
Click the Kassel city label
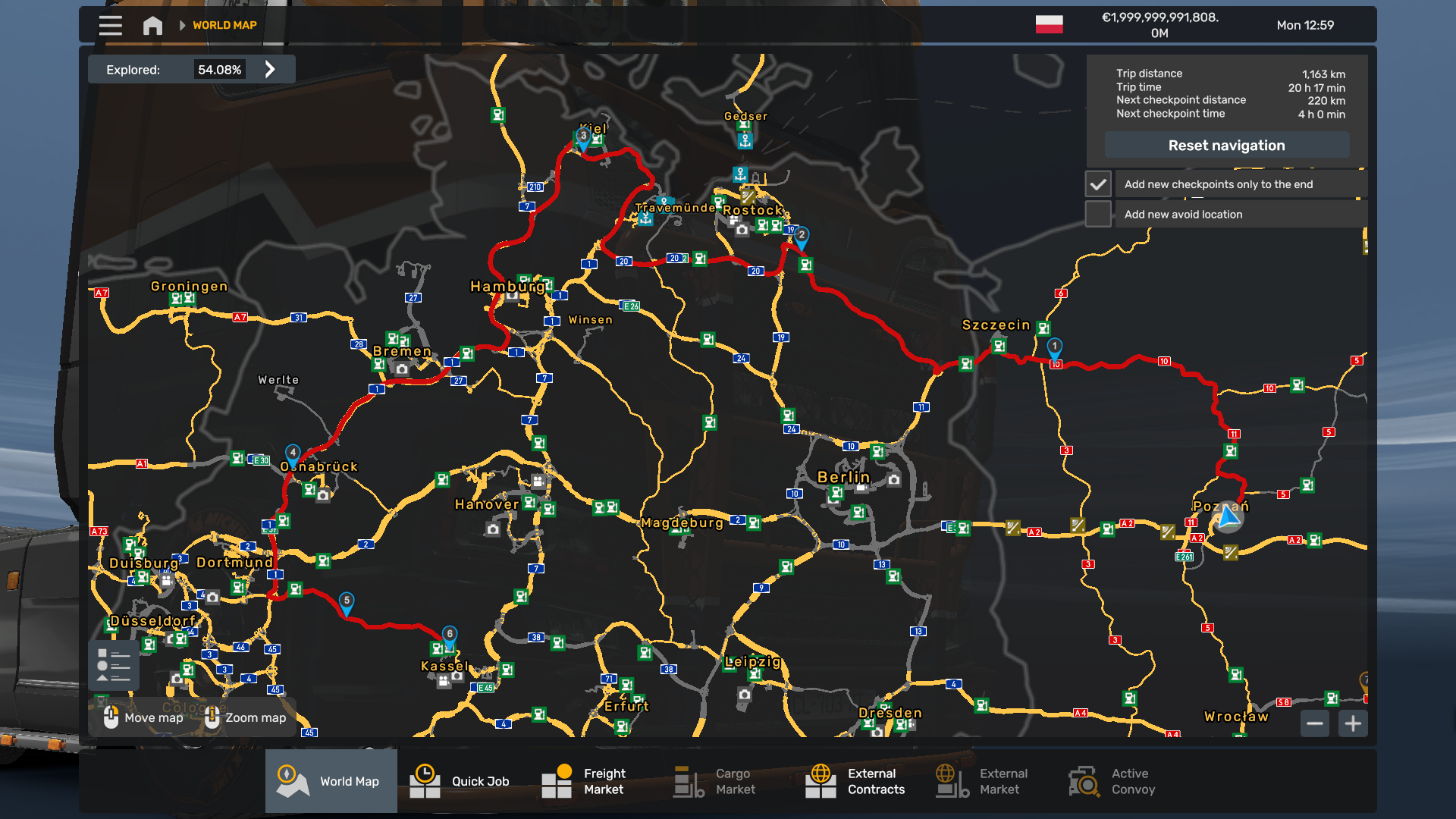pos(445,666)
